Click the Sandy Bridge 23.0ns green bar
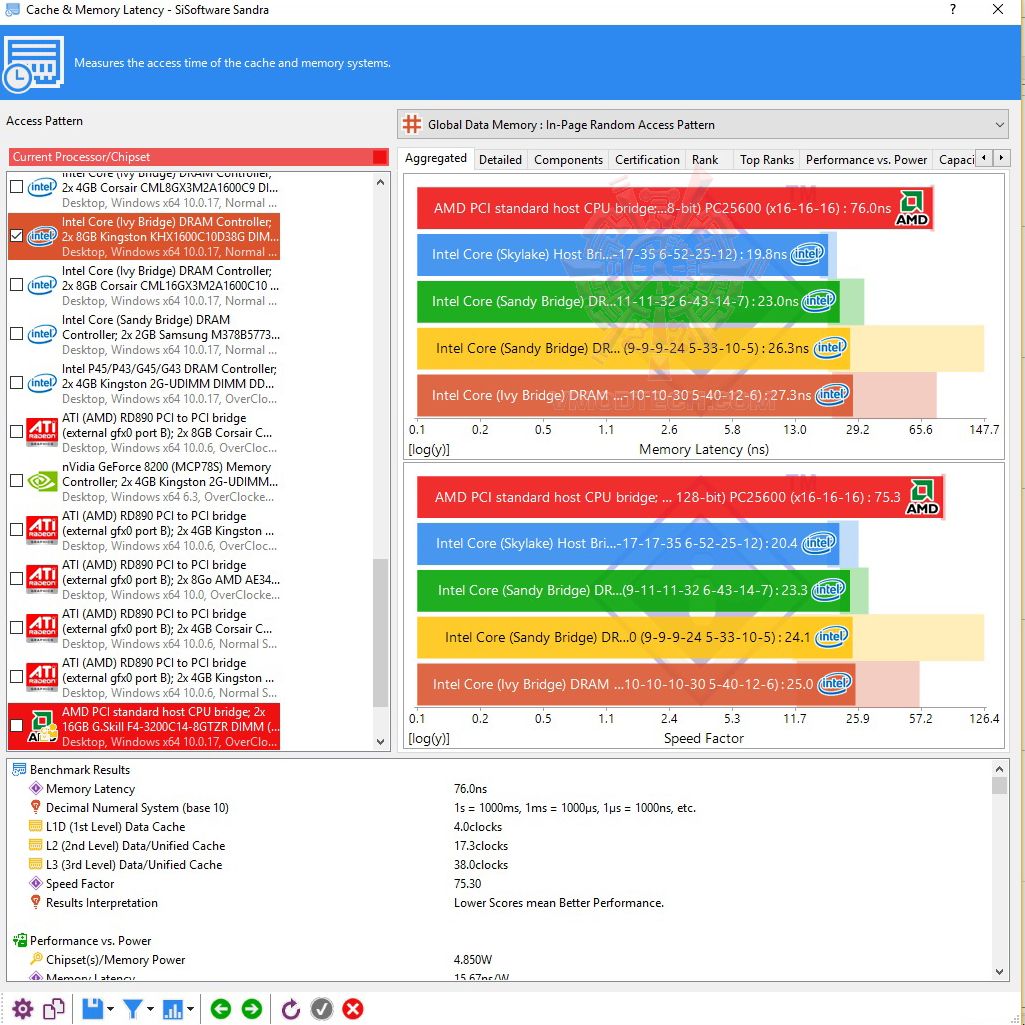The height and width of the screenshot is (1025, 1025). pos(628,301)
